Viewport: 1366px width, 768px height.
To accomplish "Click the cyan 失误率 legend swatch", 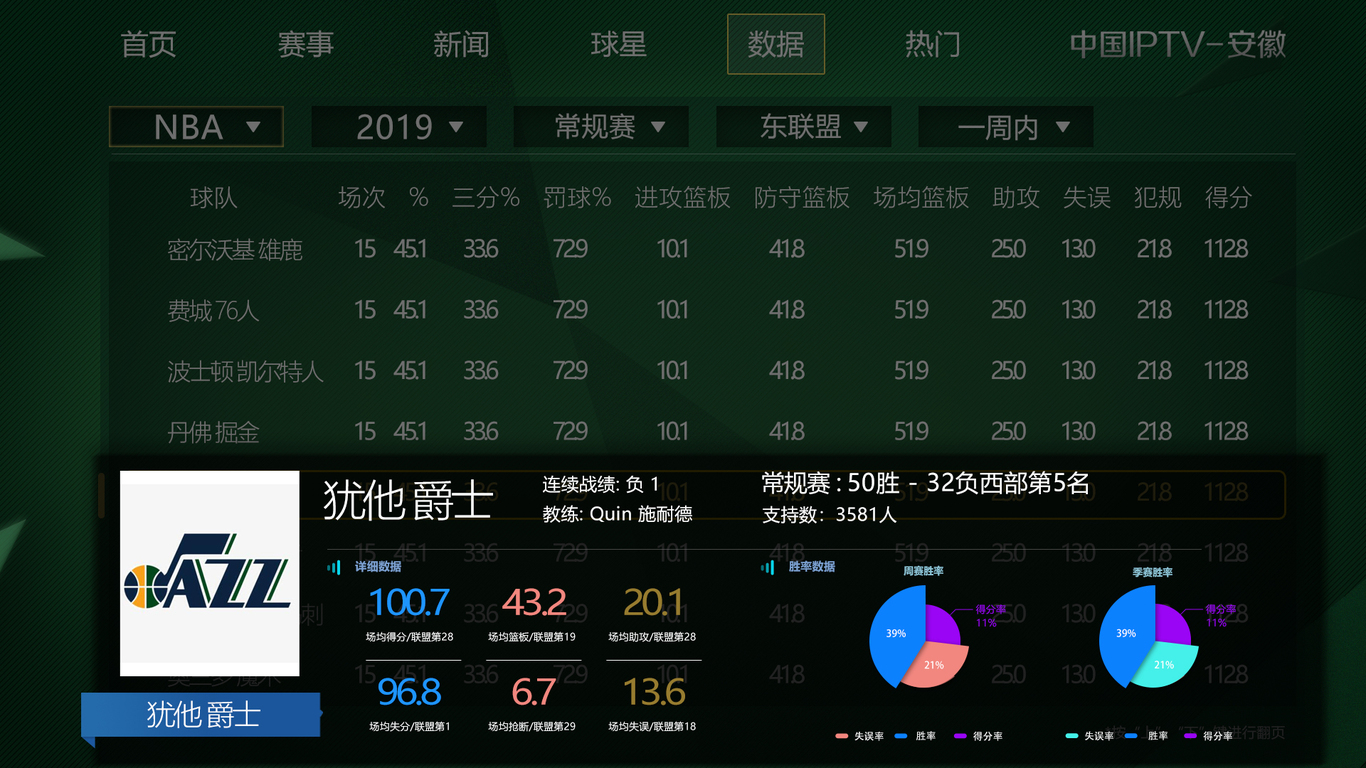I will pyautogui.click(x=1071, y=736).
